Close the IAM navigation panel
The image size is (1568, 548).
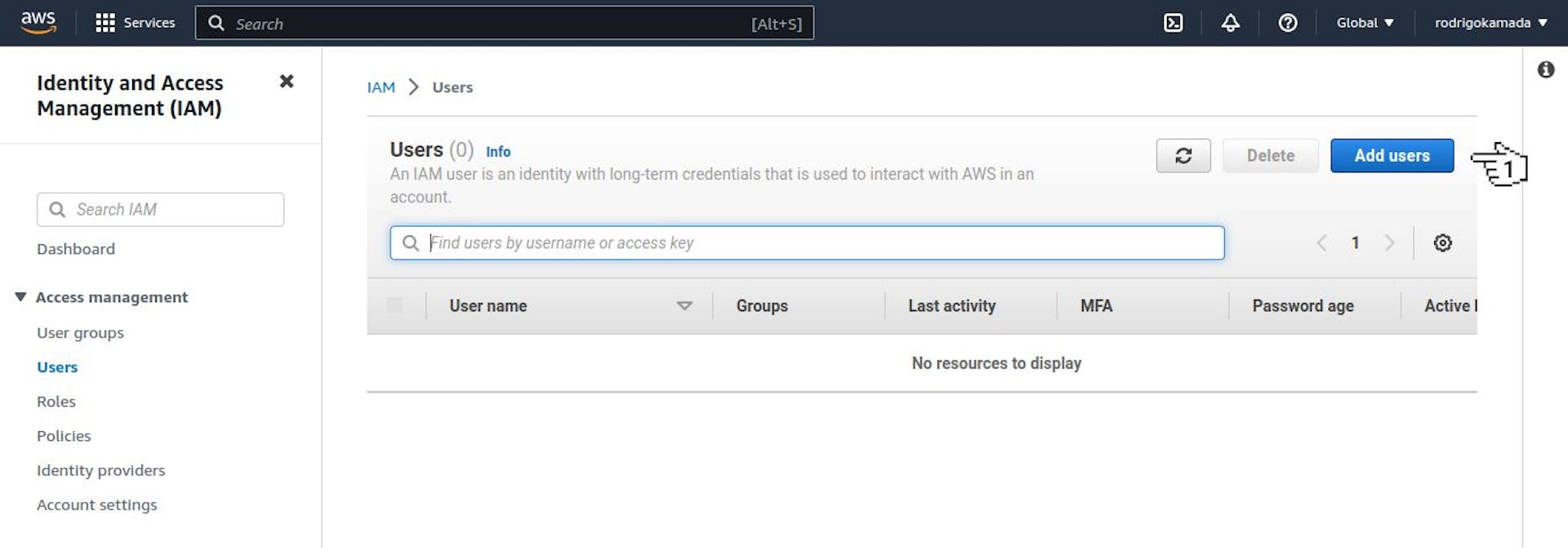(x=287, y=81)
